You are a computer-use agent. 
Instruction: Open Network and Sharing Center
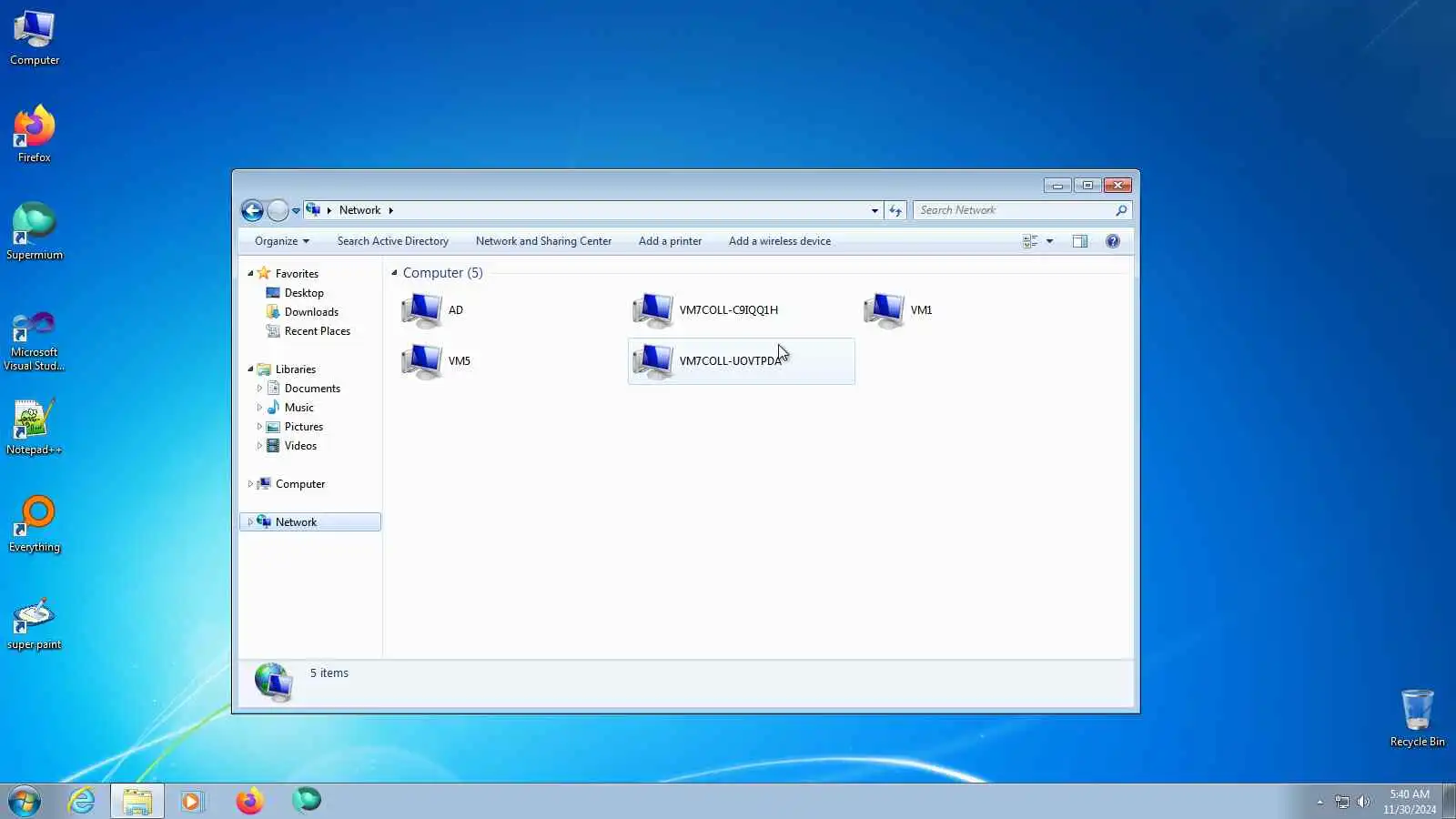(x=543, y=241)
